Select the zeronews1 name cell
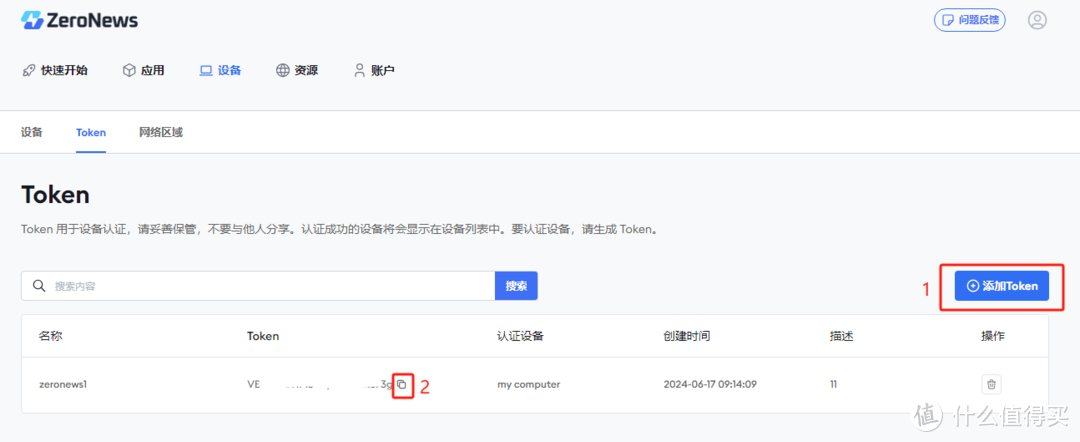This screenshot has width=1080, height=442. click(x=63, y=384)
